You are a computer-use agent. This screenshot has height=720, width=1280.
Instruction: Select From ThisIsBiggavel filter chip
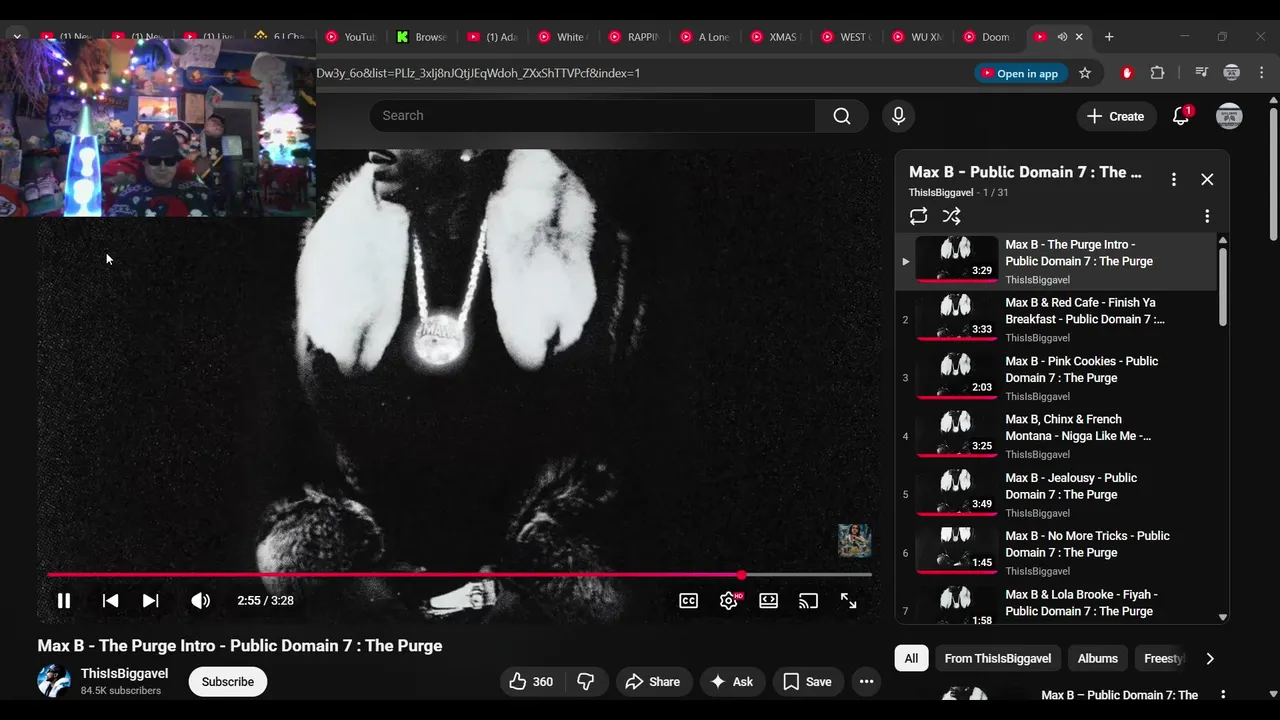point(997,658)
